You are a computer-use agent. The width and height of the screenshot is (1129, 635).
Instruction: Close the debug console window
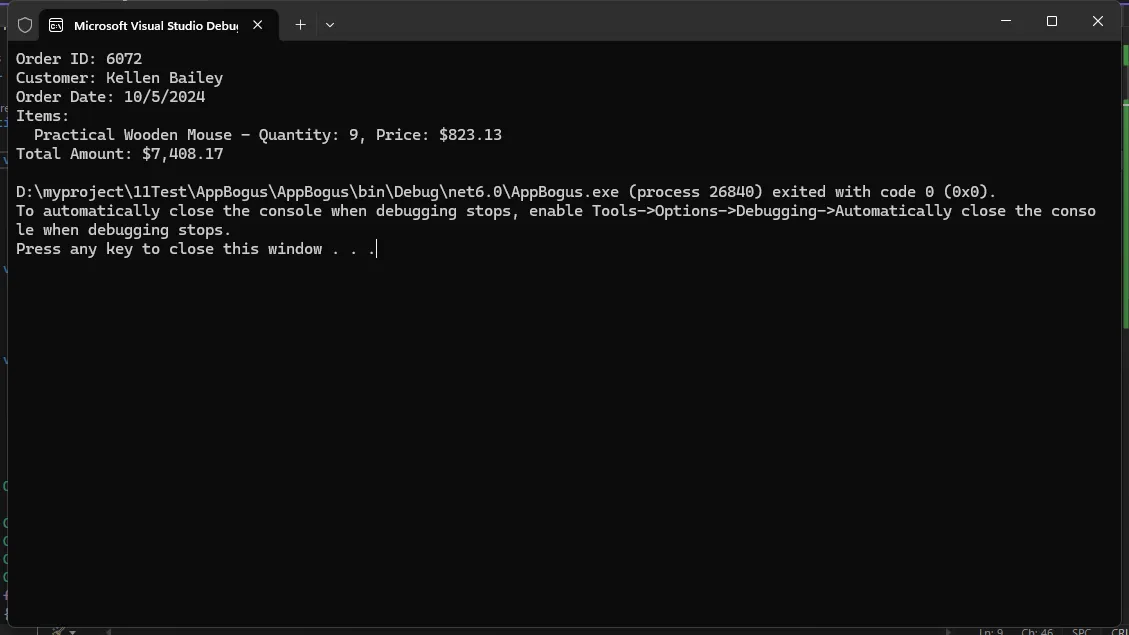(x=1098, y=21)
